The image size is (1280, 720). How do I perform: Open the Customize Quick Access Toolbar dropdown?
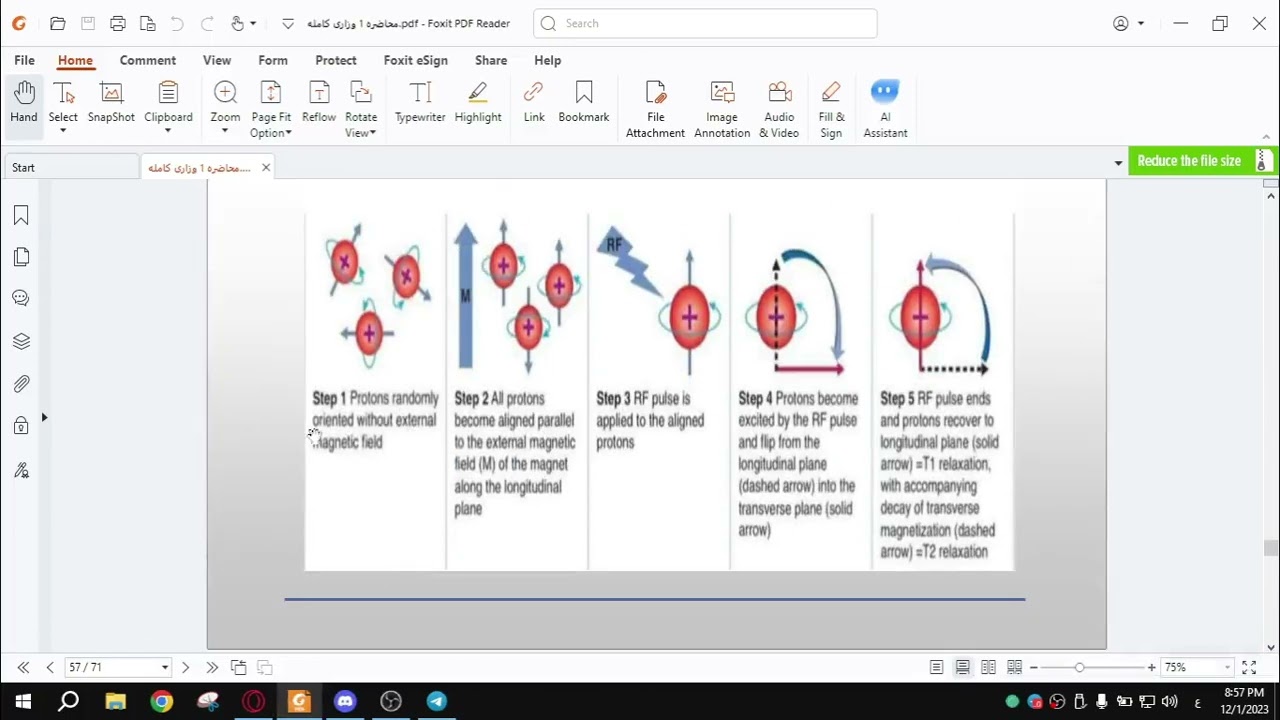(288, 24)
